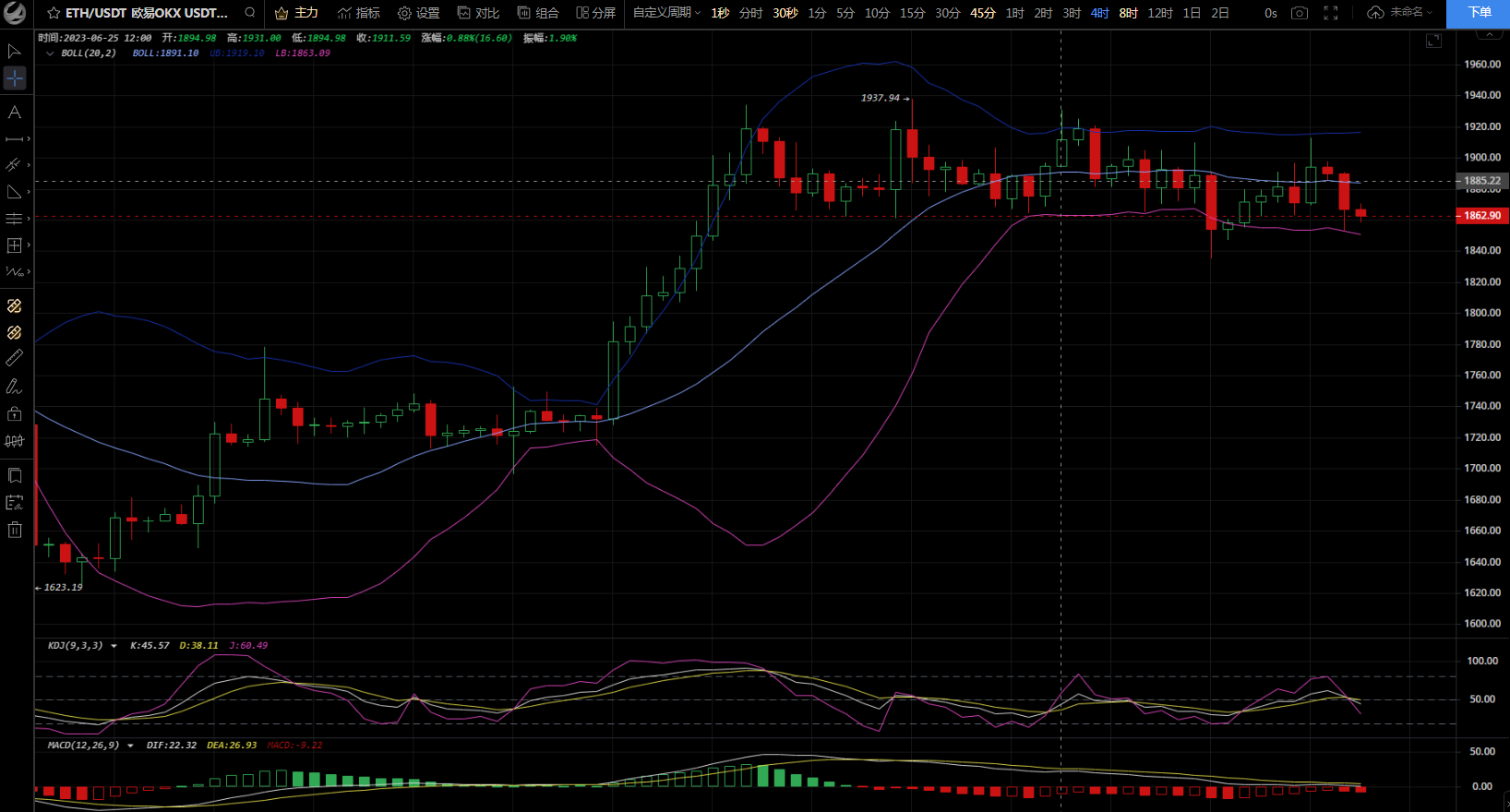Screen dimensions: 1510x812
Task: Click the search magnifier beside ETH/USDT
Action: pos(250,13)
